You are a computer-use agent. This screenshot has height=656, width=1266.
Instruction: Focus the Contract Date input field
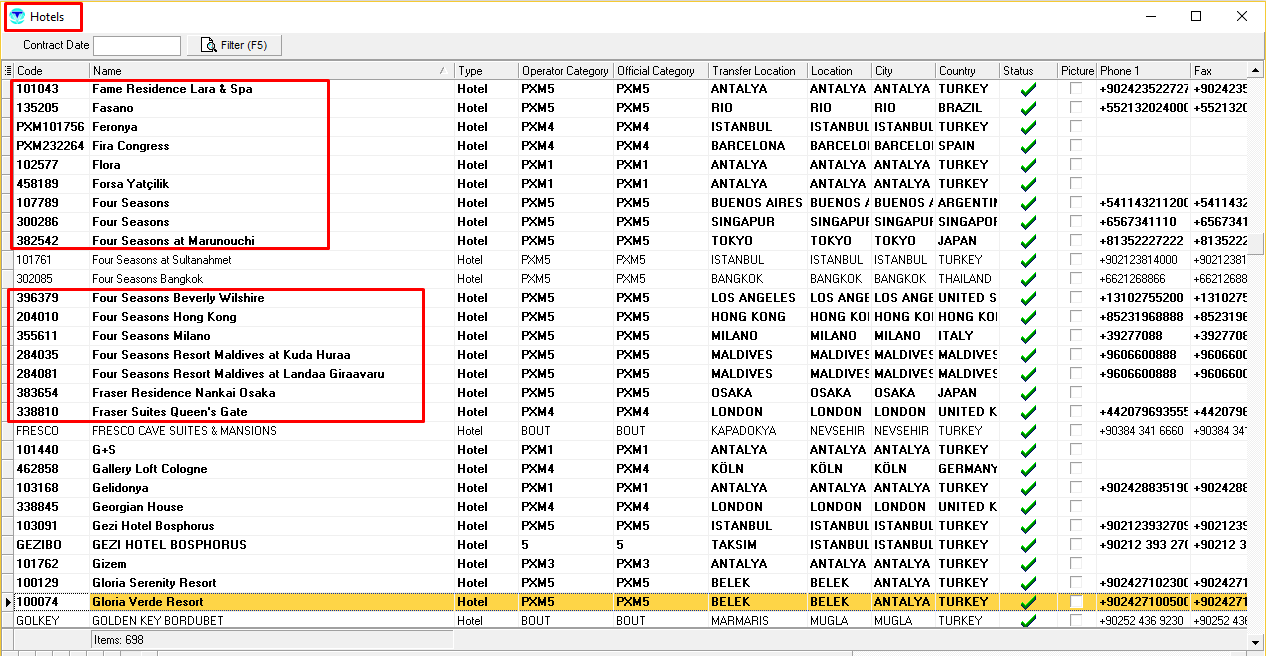click(137, 45)
